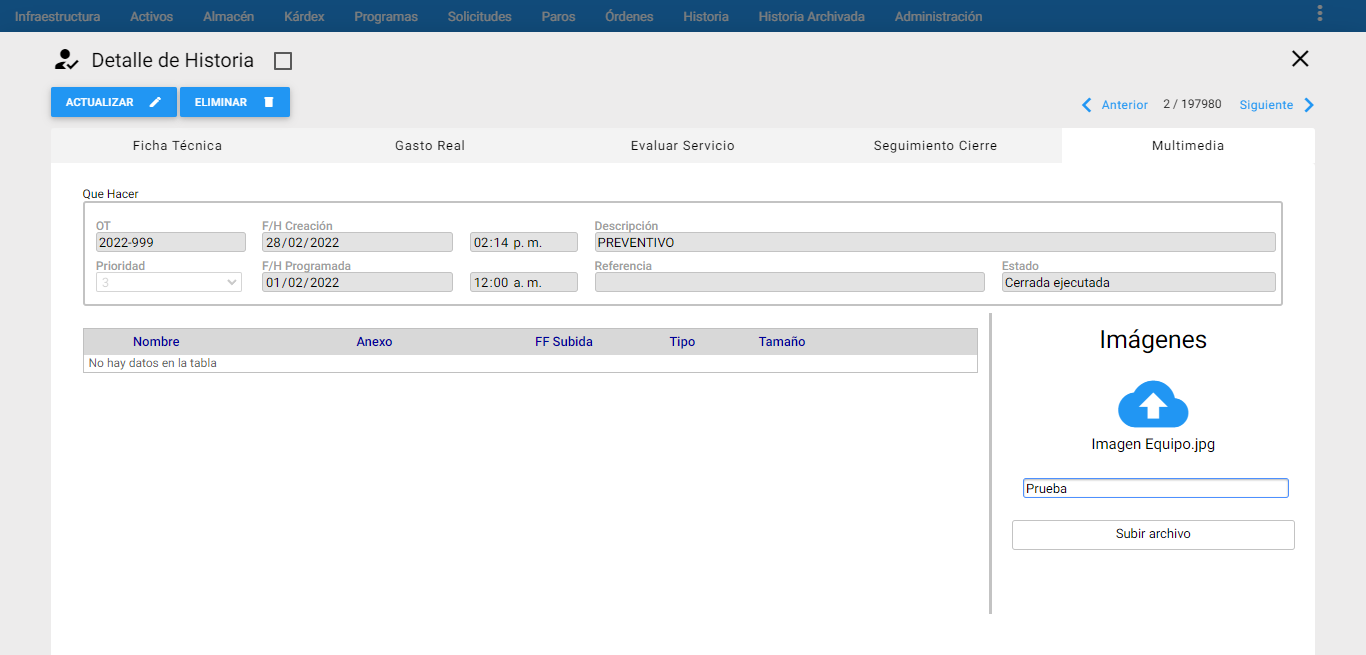Click the Imágenes heading
This screenshot has width=1366, height=655.
[1153, 340]
